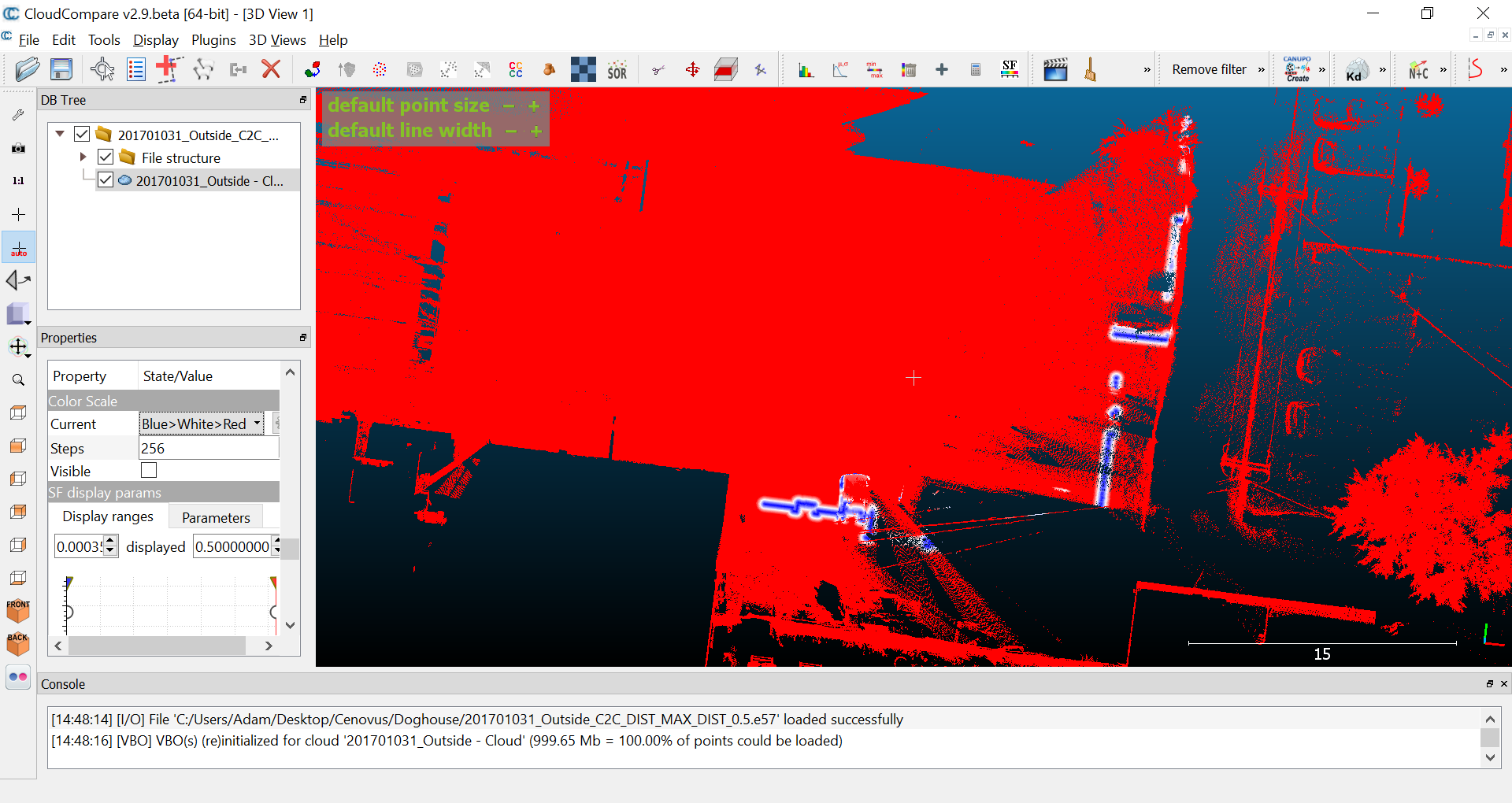The width and height of the screenshot is (1512, 803).
Task: Launch the cloud-to-cloud distance tool (CC)
Action: click(516, 69)
